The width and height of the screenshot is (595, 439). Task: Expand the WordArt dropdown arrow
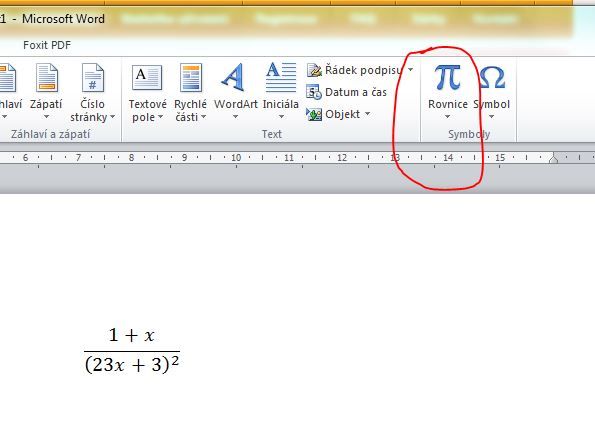[x=235, y=116]
